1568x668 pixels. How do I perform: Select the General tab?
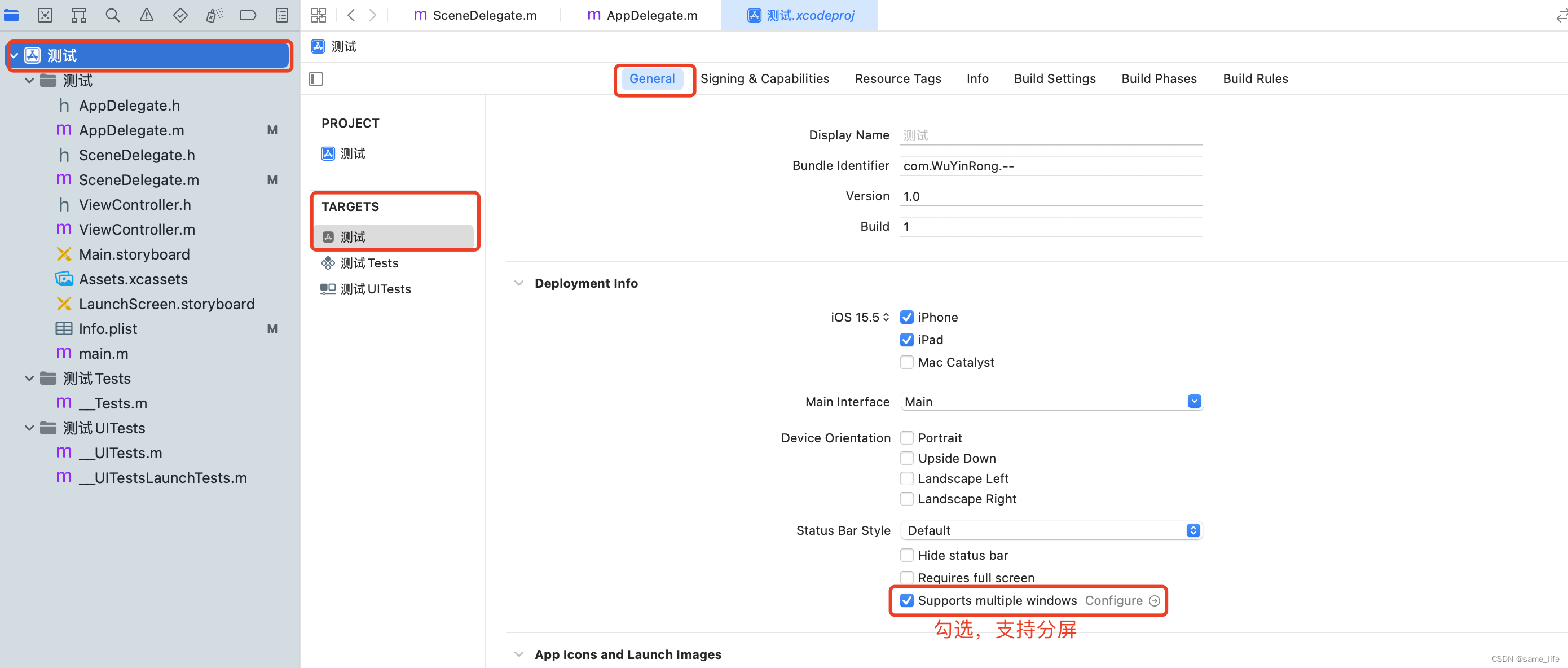(652, 78)
